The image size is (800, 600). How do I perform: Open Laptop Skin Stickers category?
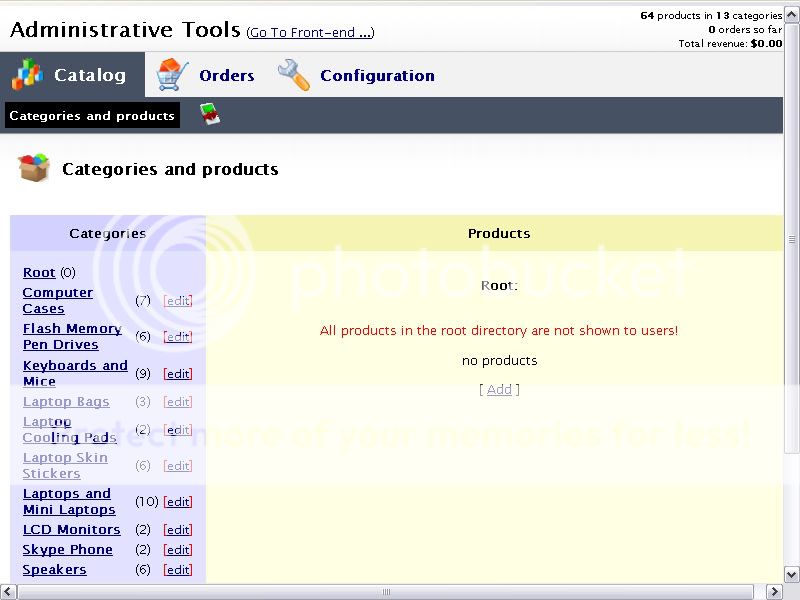pos(65,465)
